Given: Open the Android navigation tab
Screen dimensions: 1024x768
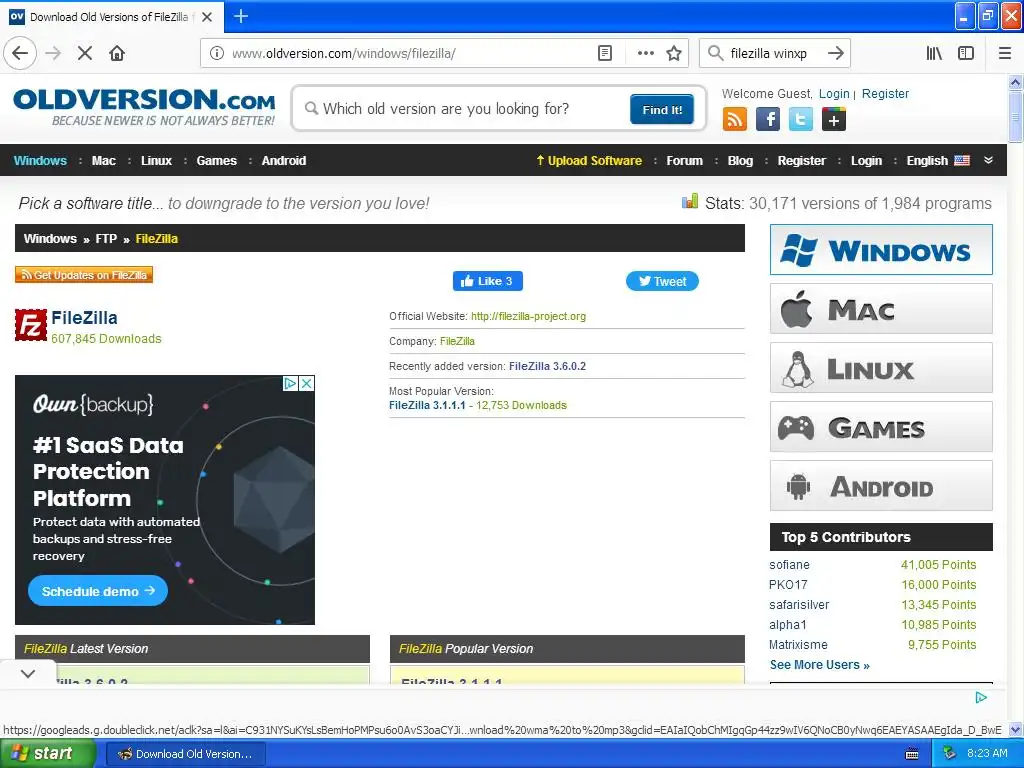Looking at the screenshot, I should (x=283, y=161).
